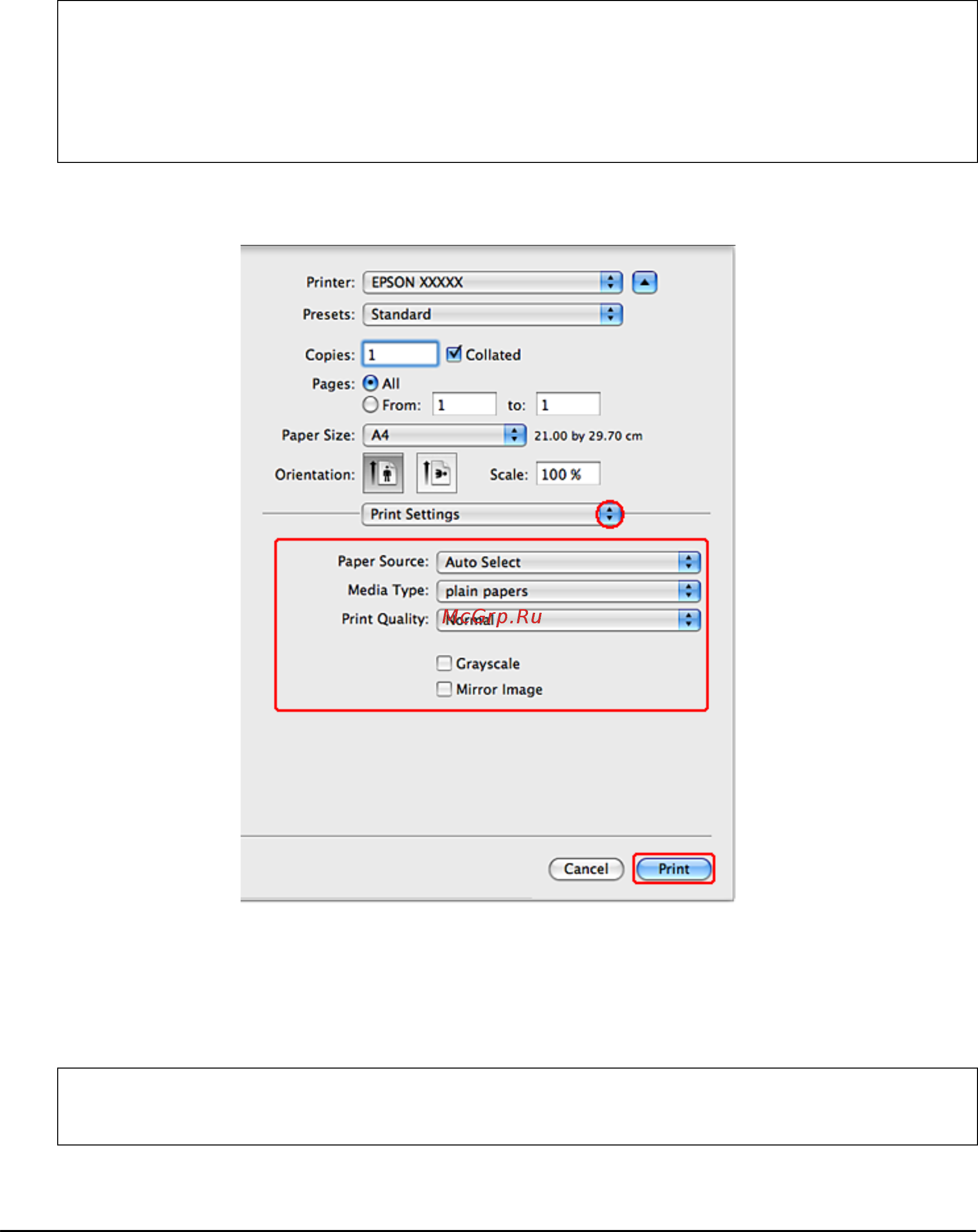This screenshot has width=978, height=1232.
Task: Click the Print button
Action: [x=673, y=869]
